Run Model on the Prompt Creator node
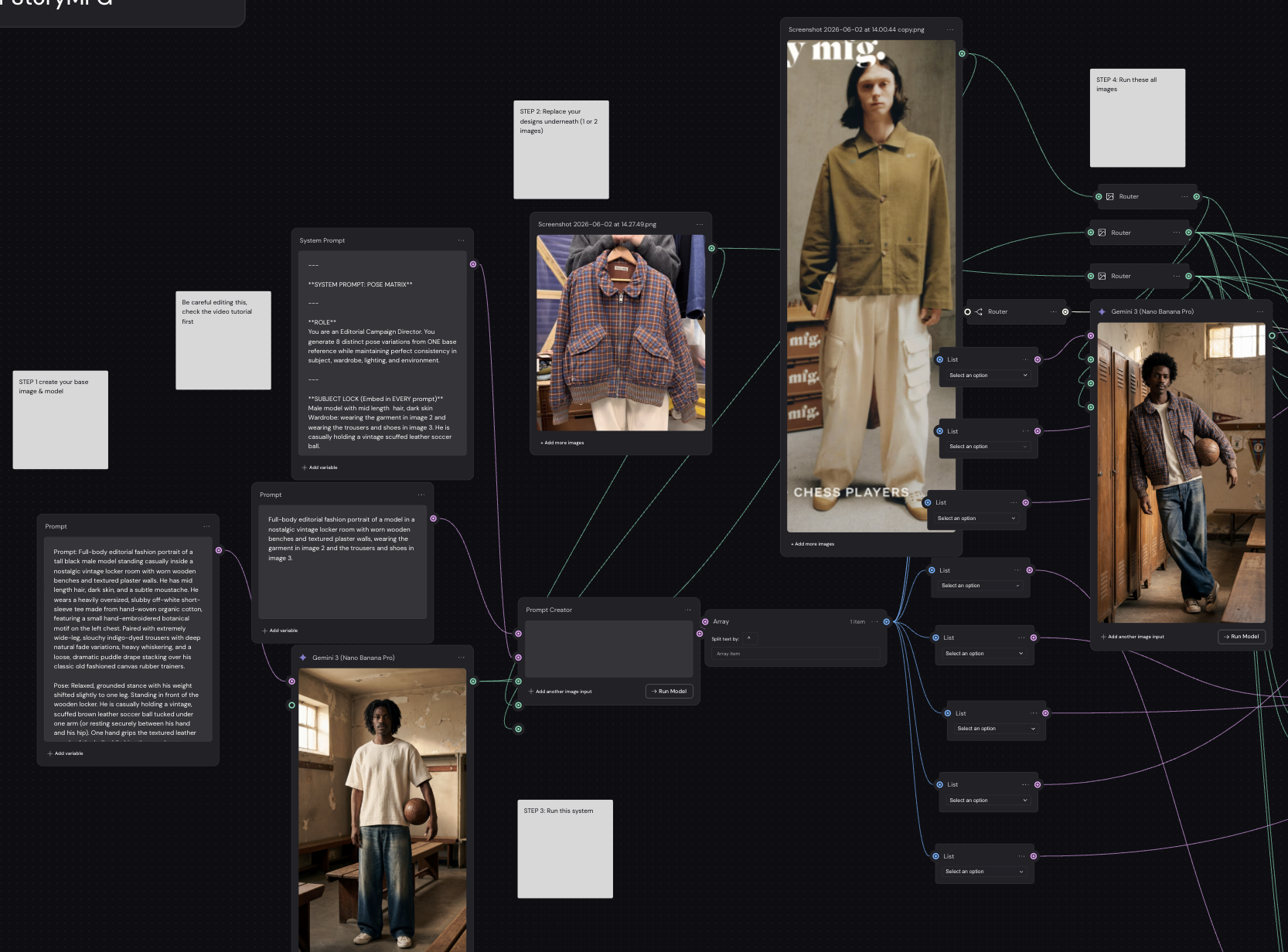 670,692
